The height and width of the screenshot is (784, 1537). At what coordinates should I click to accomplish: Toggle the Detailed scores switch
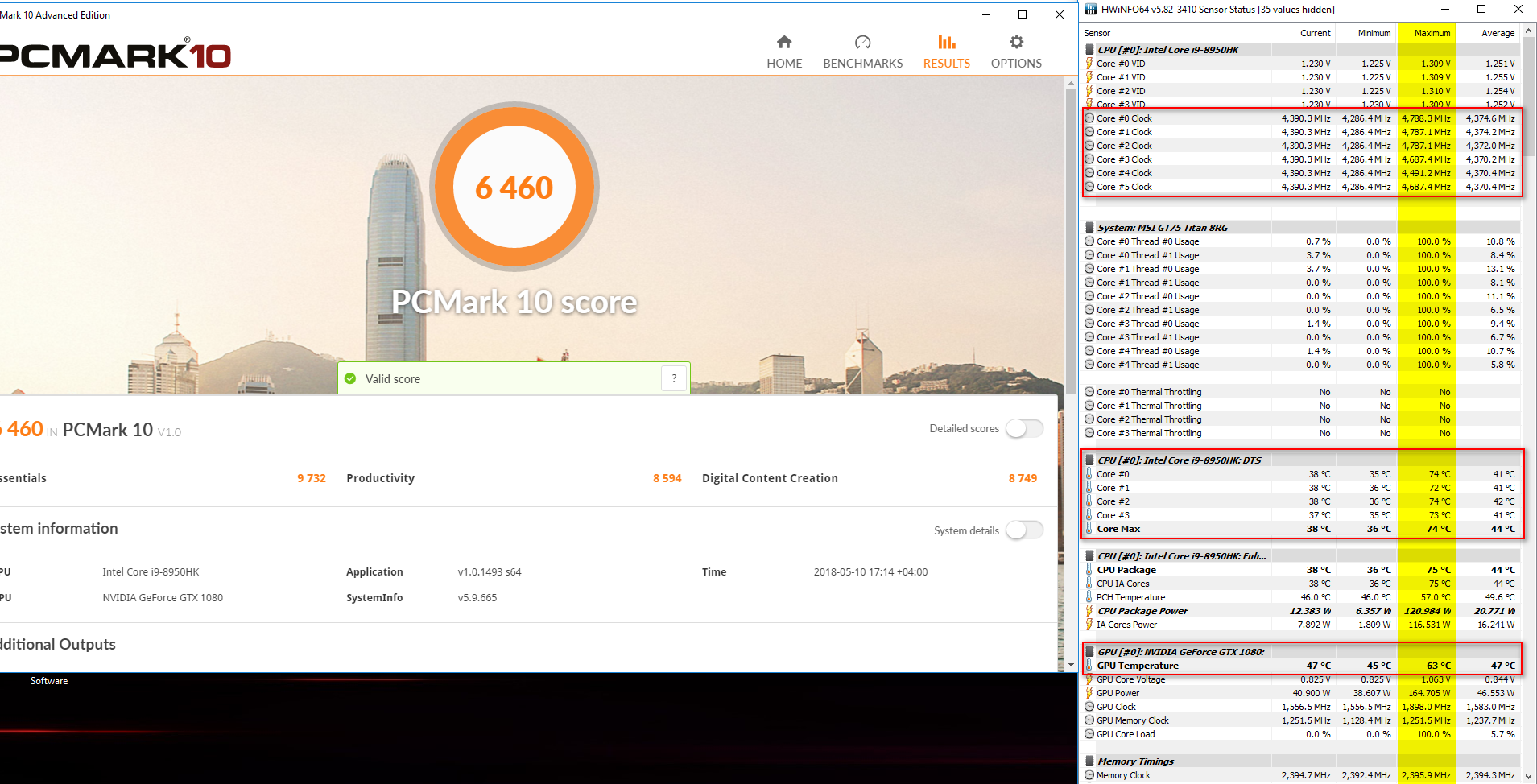click(1024, 428)
